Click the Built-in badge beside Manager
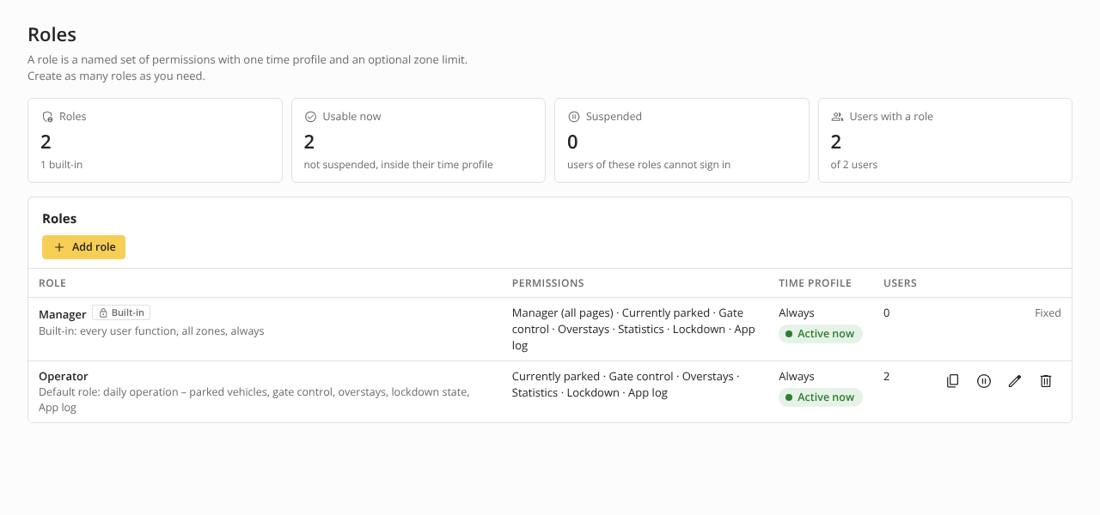This screenshot has width=1100, height=515. pyautogui.click(x=121, y=313)
